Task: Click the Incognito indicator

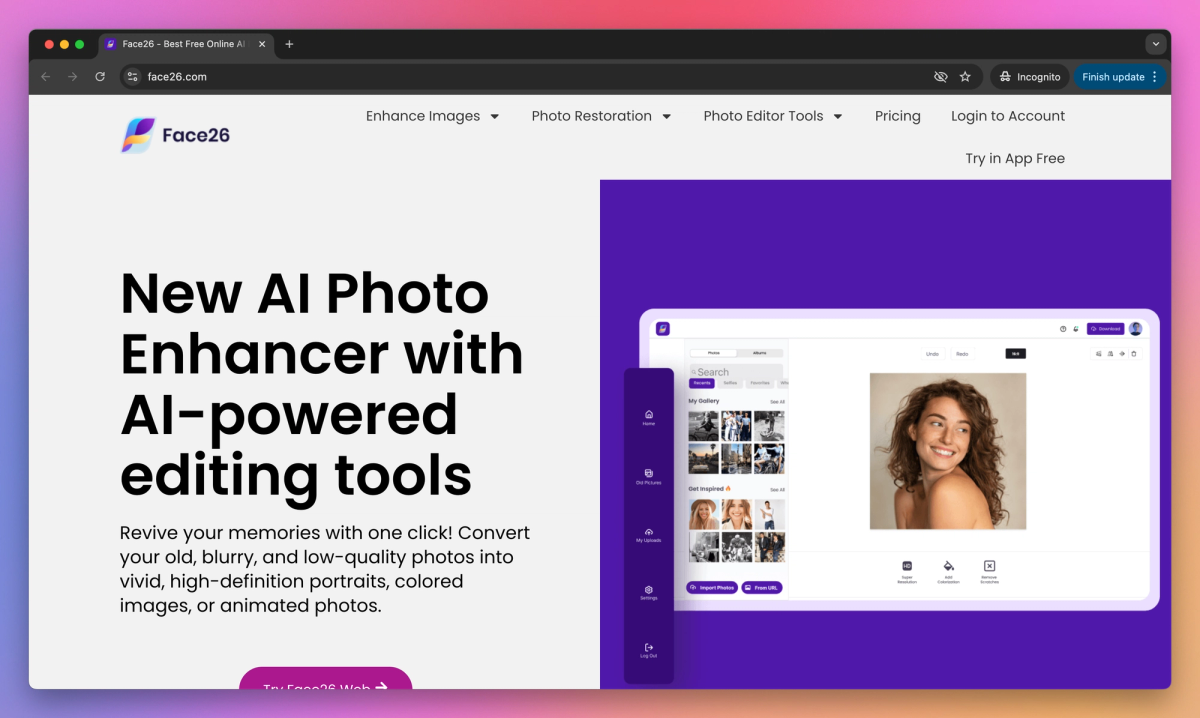Action: point(1030,77)
